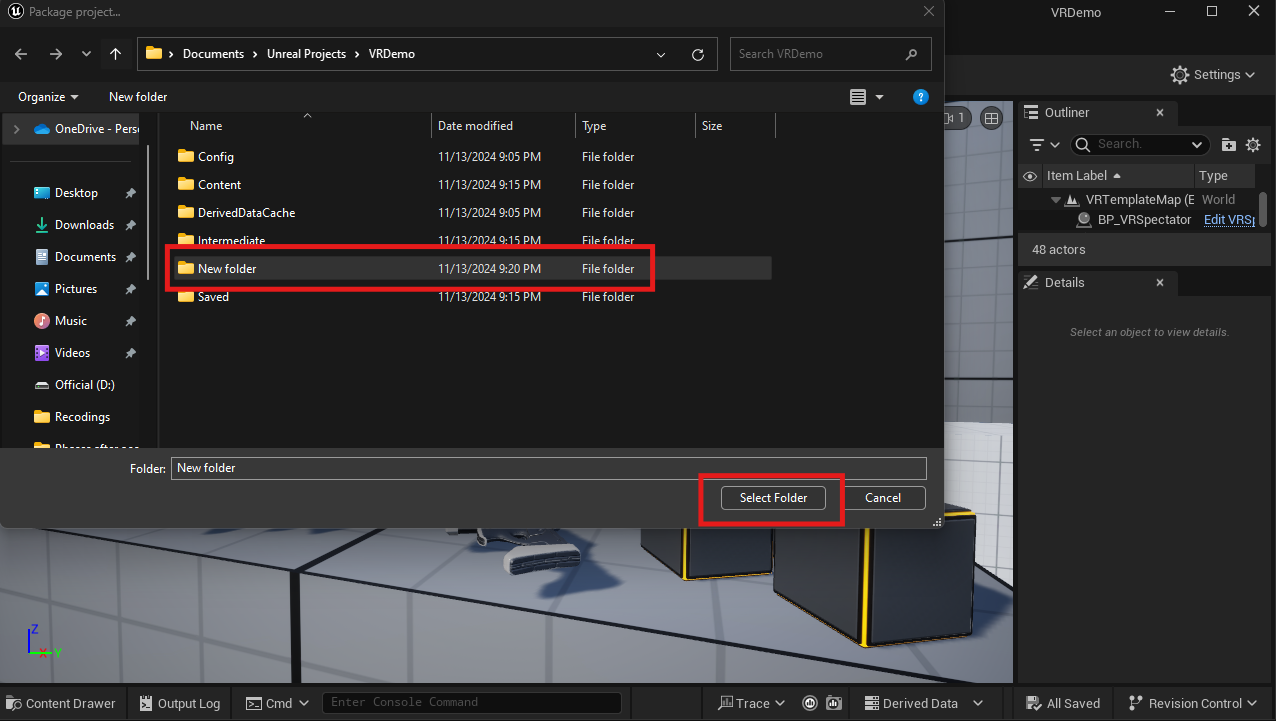
Task: Go up one folder level
Action: tap(116, 54)
